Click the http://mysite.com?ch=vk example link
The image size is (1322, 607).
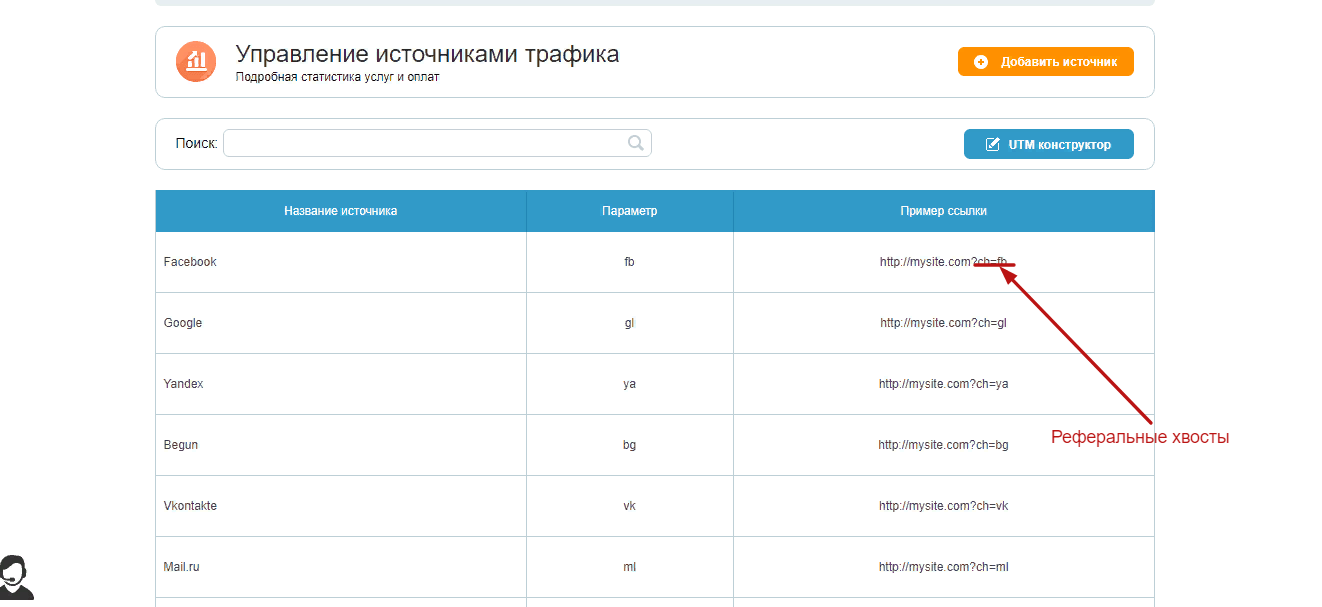pos(944,506)
